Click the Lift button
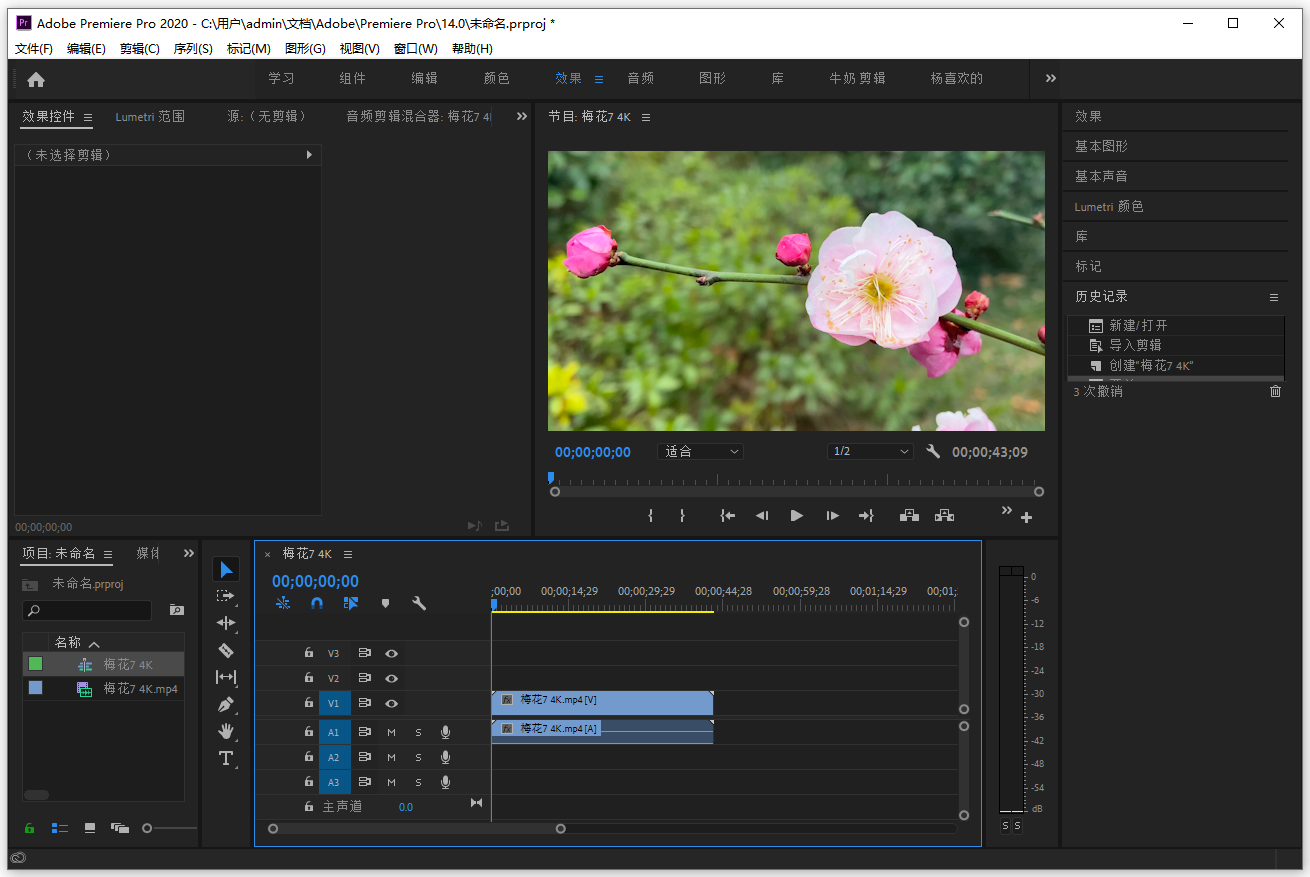 pyautogui.click(x=909, y=516)
